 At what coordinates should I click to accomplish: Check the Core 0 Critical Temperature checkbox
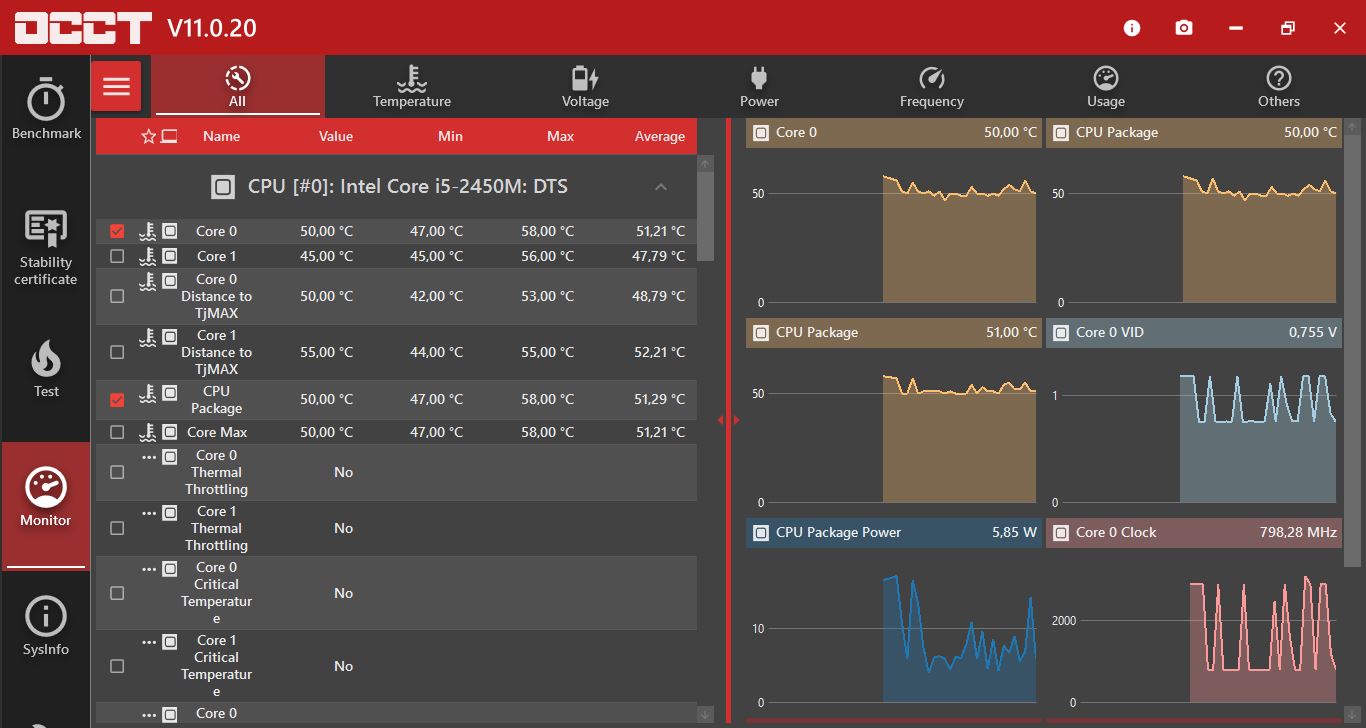click(x=117, y=593)
